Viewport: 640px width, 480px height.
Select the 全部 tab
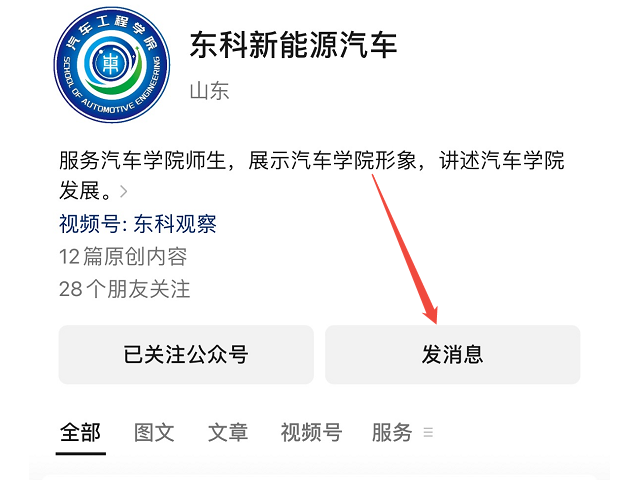point(80,432)
